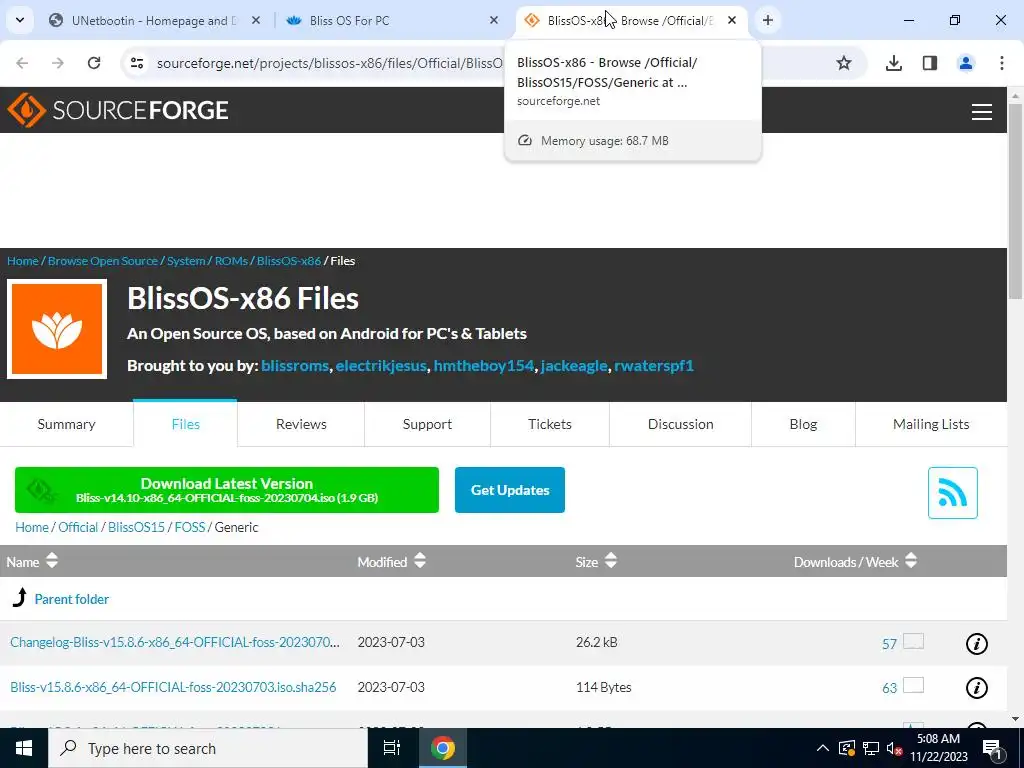Open the Reviews tab
The height and width of the screenshot is (768, 1024).
pos(301,424)
